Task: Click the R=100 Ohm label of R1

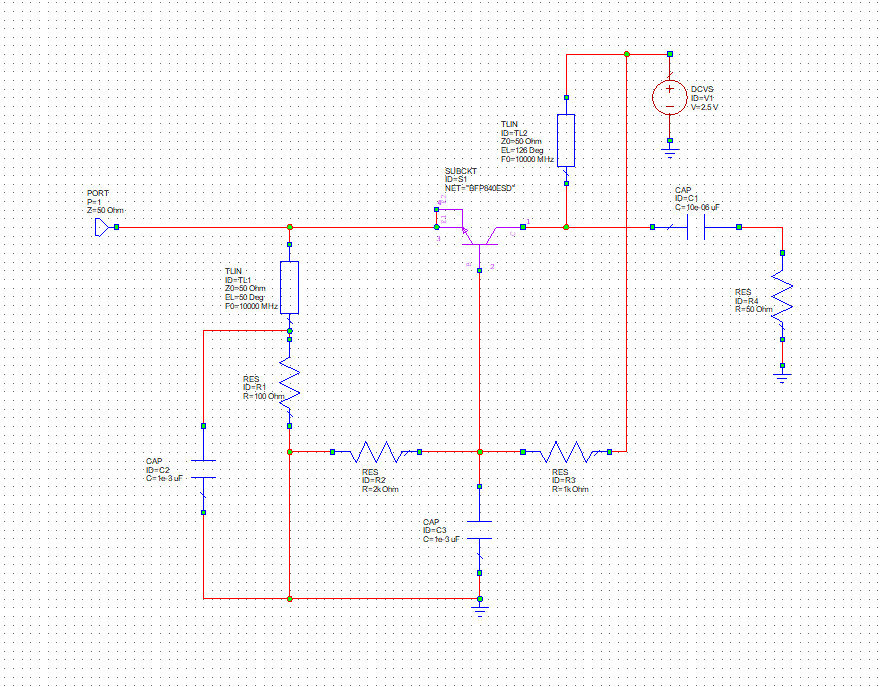Action: coord(264,396)
